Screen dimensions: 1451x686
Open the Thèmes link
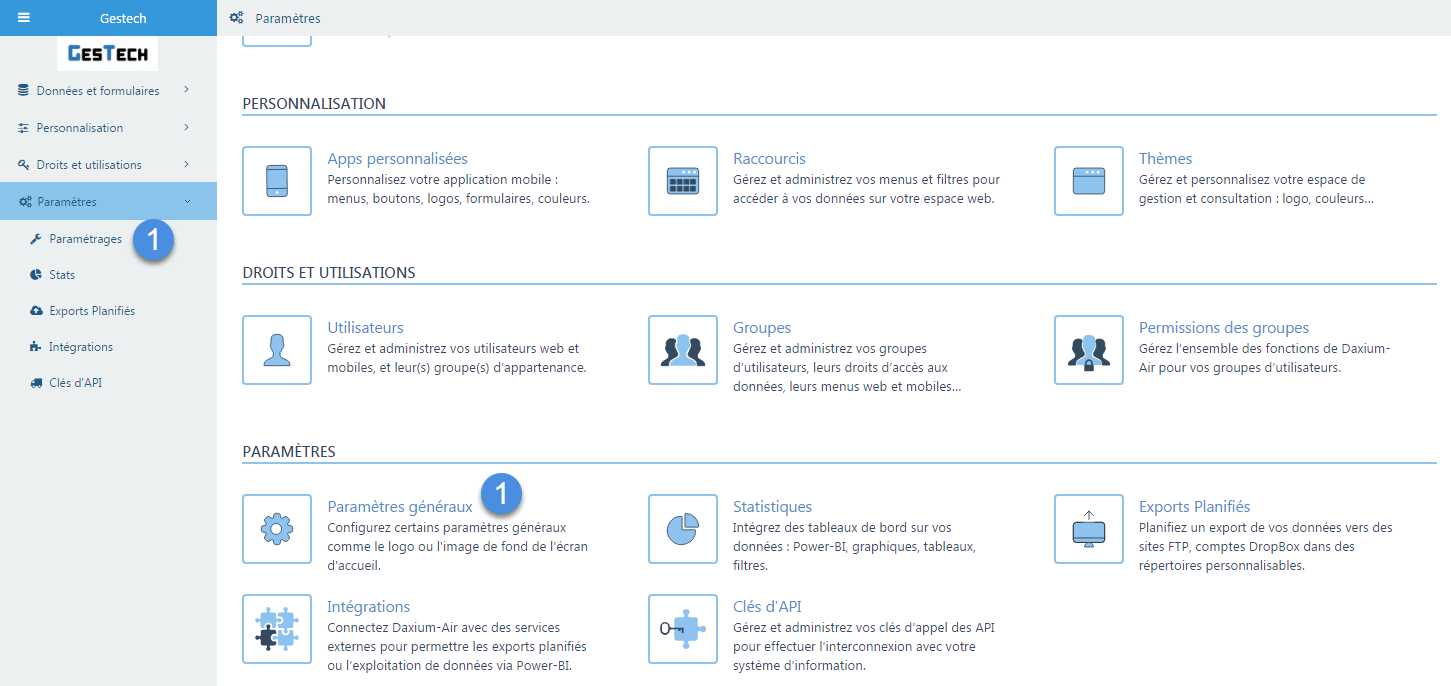(x=1165, y=159)
